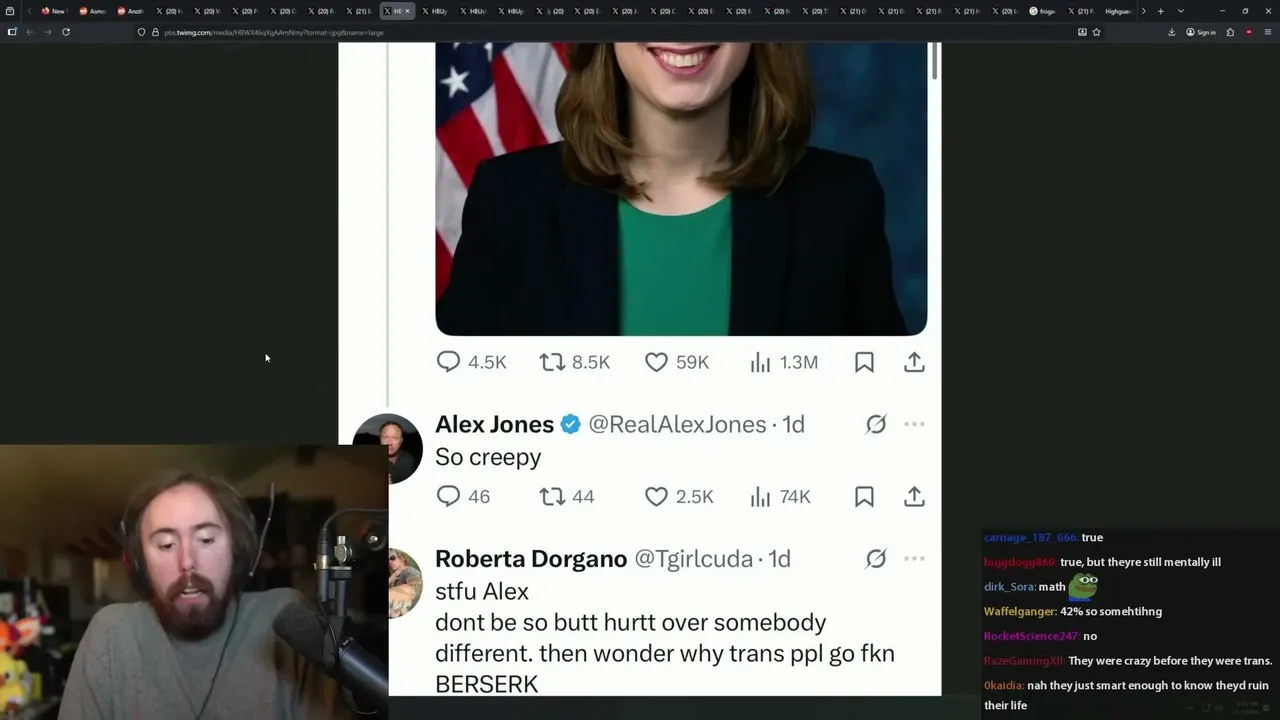1280x720 pixels.
Task: Click the Sign in account button
Action: [1201, 32]
